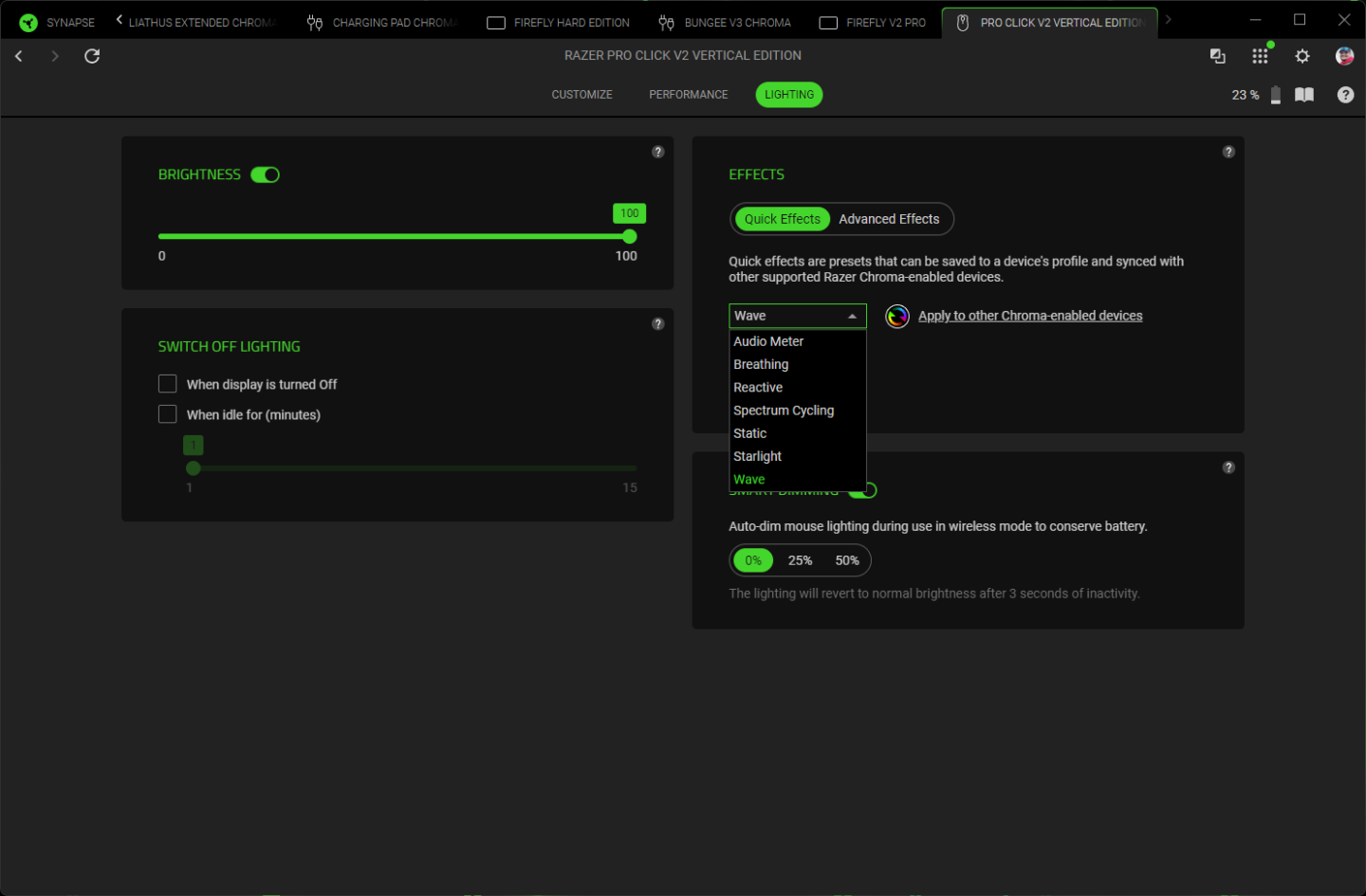Select the Lighting section

789,95
